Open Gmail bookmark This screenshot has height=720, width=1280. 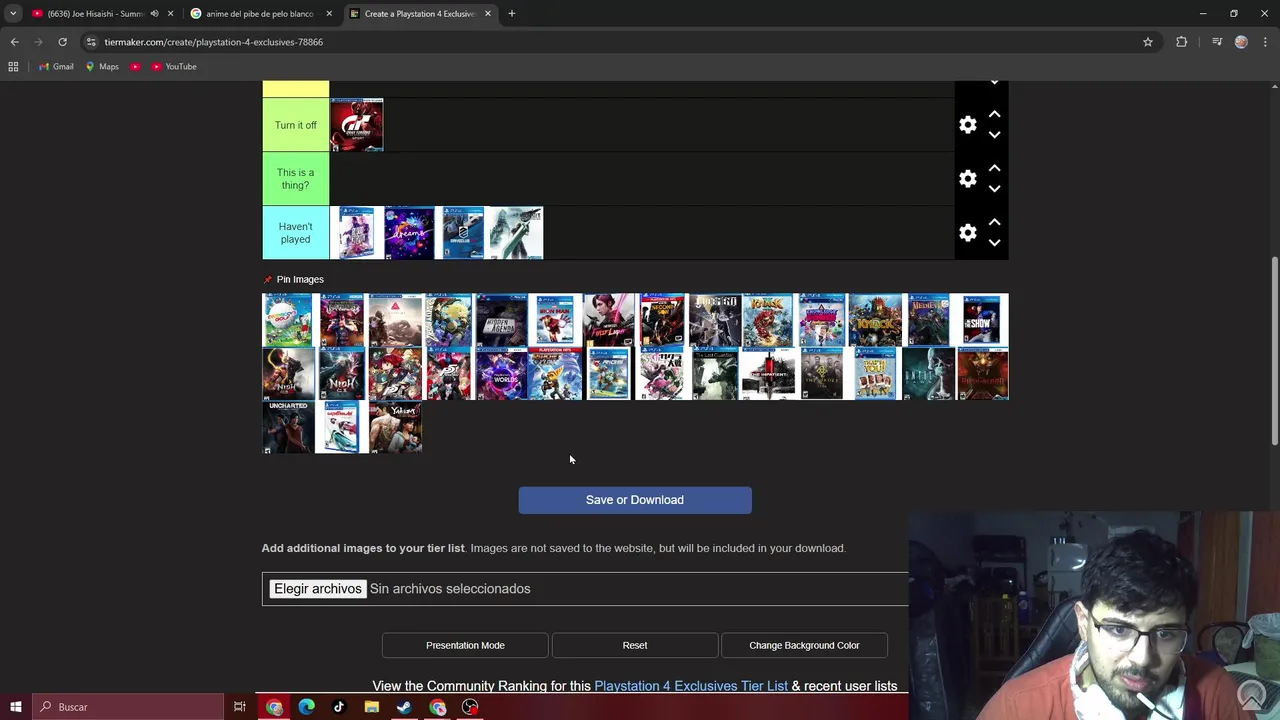[x=55, y=66]
